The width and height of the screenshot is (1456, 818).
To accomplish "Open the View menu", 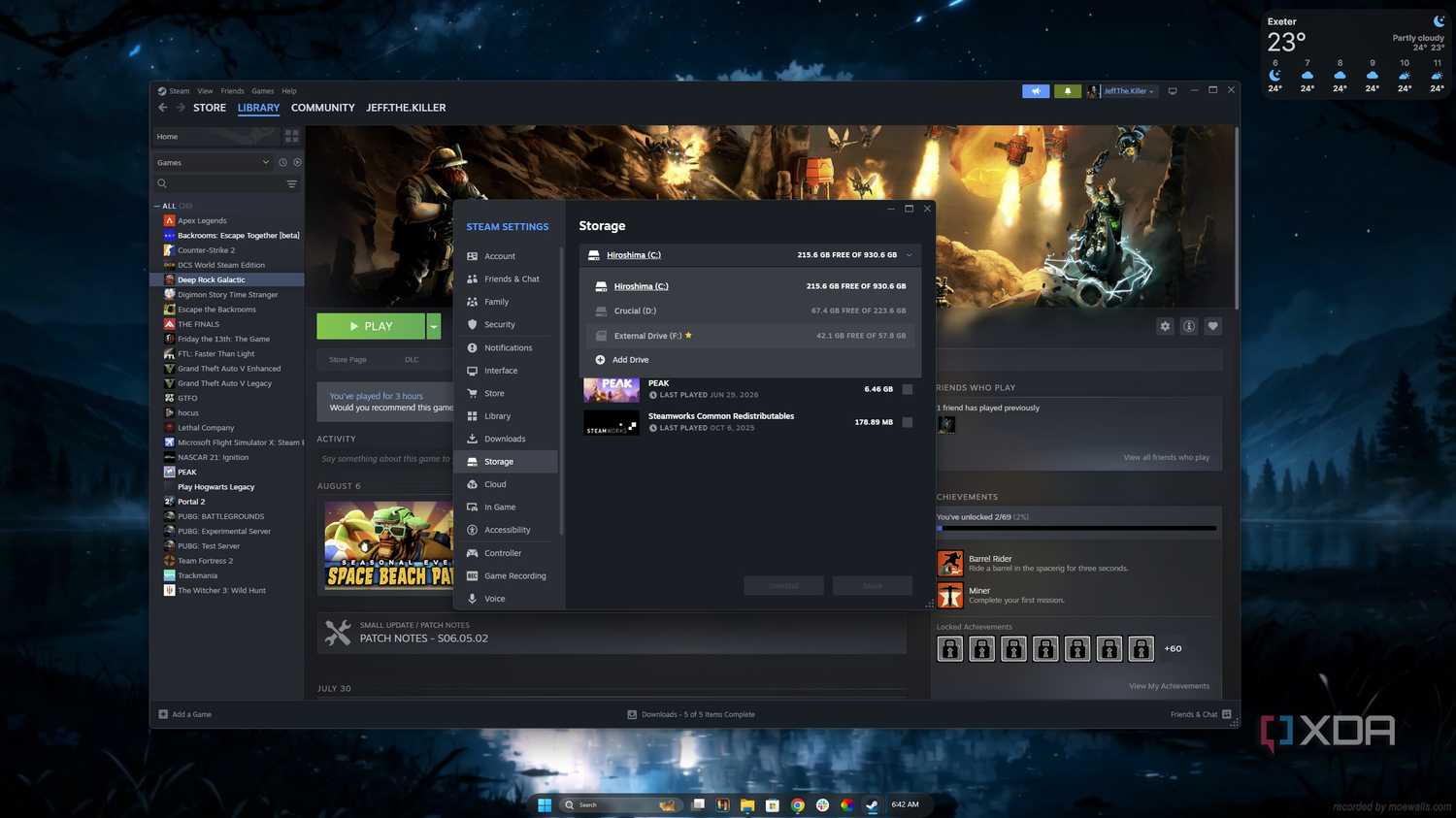I will [x=205, y=91].
